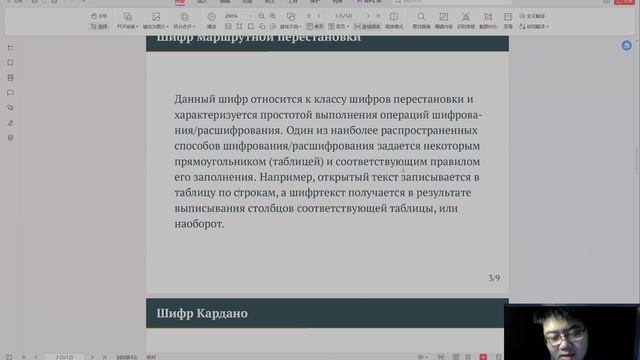Go to previous page in status bar
The image size is (640, 360).
[36, 357]
